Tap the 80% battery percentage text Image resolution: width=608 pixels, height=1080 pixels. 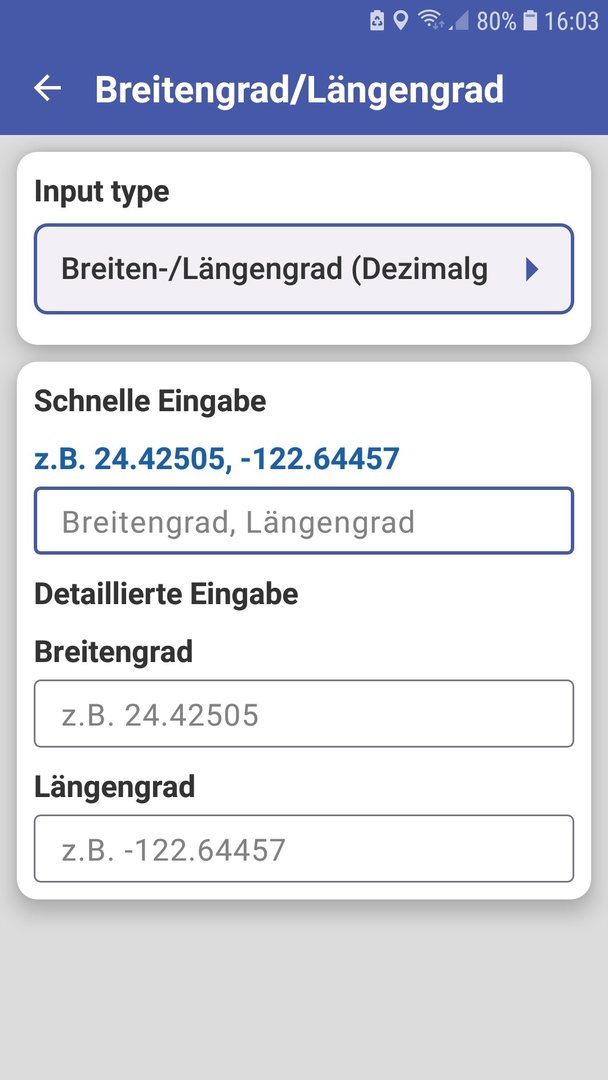click(x=496, y=21)
